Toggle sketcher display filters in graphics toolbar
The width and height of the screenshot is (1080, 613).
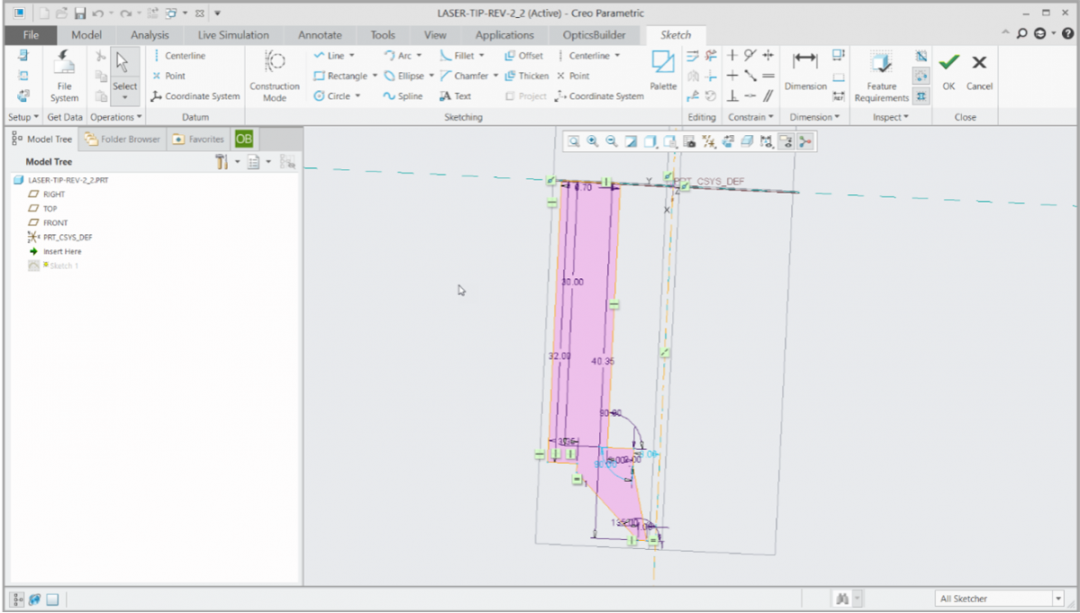pos(767,142)
